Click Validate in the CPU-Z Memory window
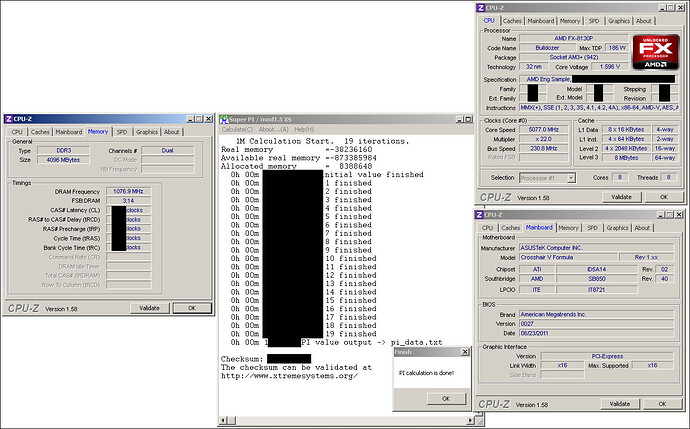This screenshot has height=429, width=690. tap(148, 308)
